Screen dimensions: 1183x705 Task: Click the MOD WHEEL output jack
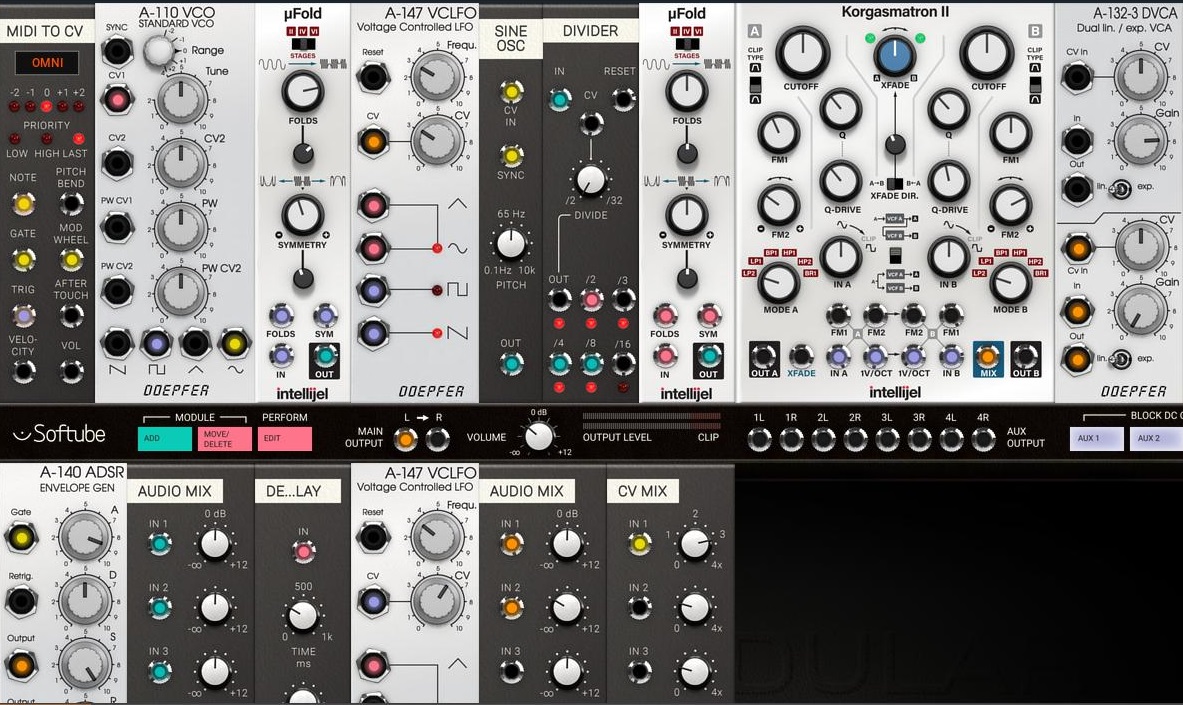coord(71,260)
